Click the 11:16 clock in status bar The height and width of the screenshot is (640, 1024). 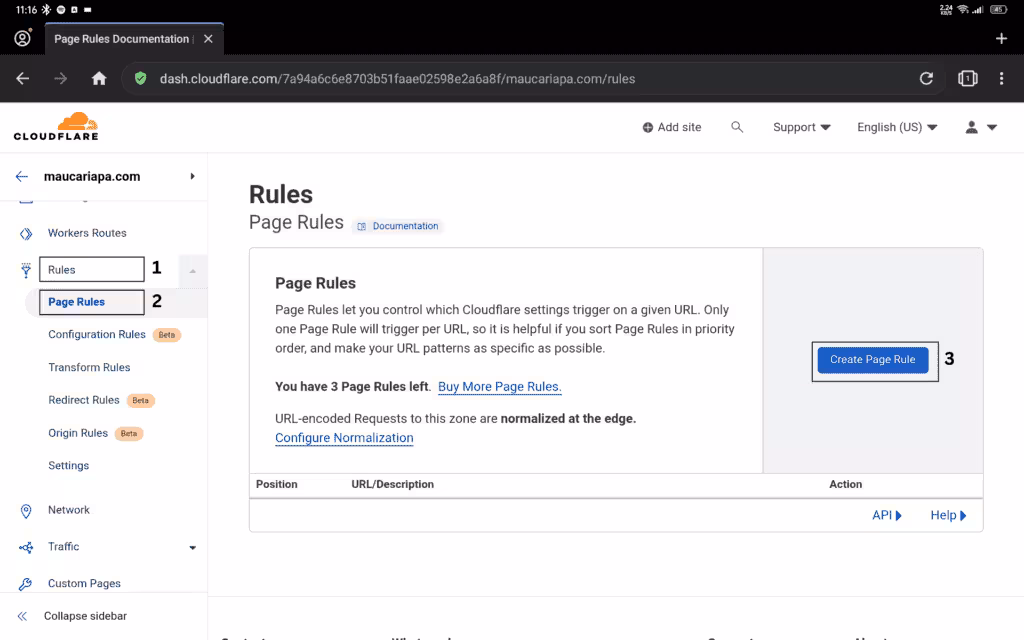(27, 10)
